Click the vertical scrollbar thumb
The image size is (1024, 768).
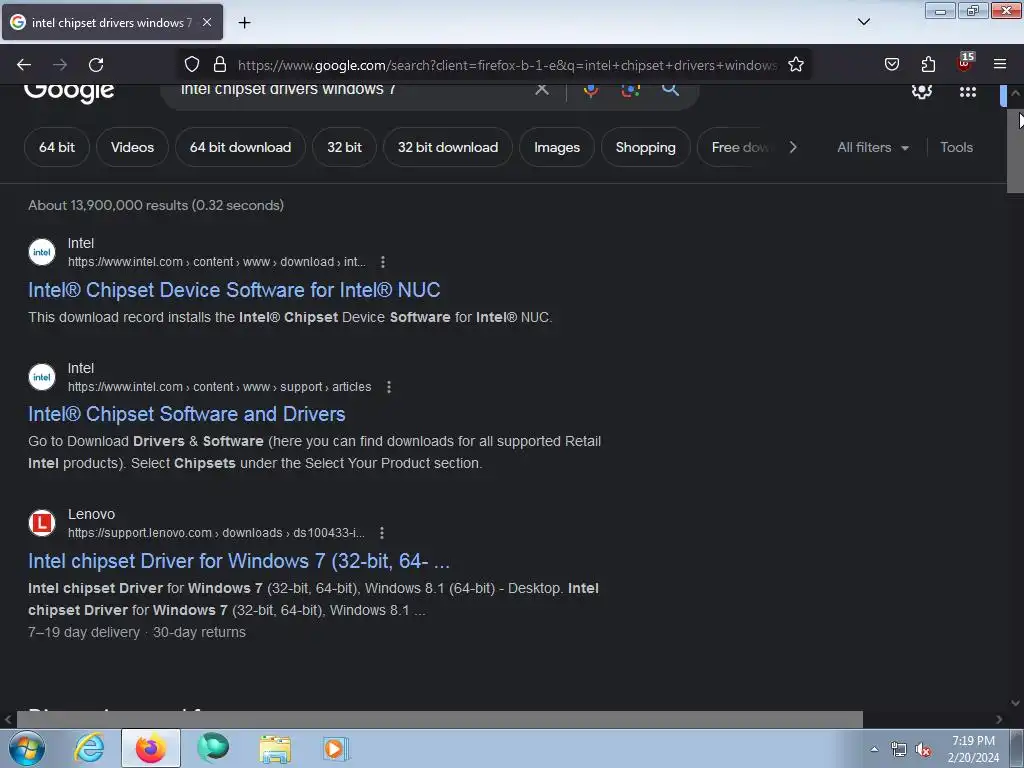pos(1015,152)
